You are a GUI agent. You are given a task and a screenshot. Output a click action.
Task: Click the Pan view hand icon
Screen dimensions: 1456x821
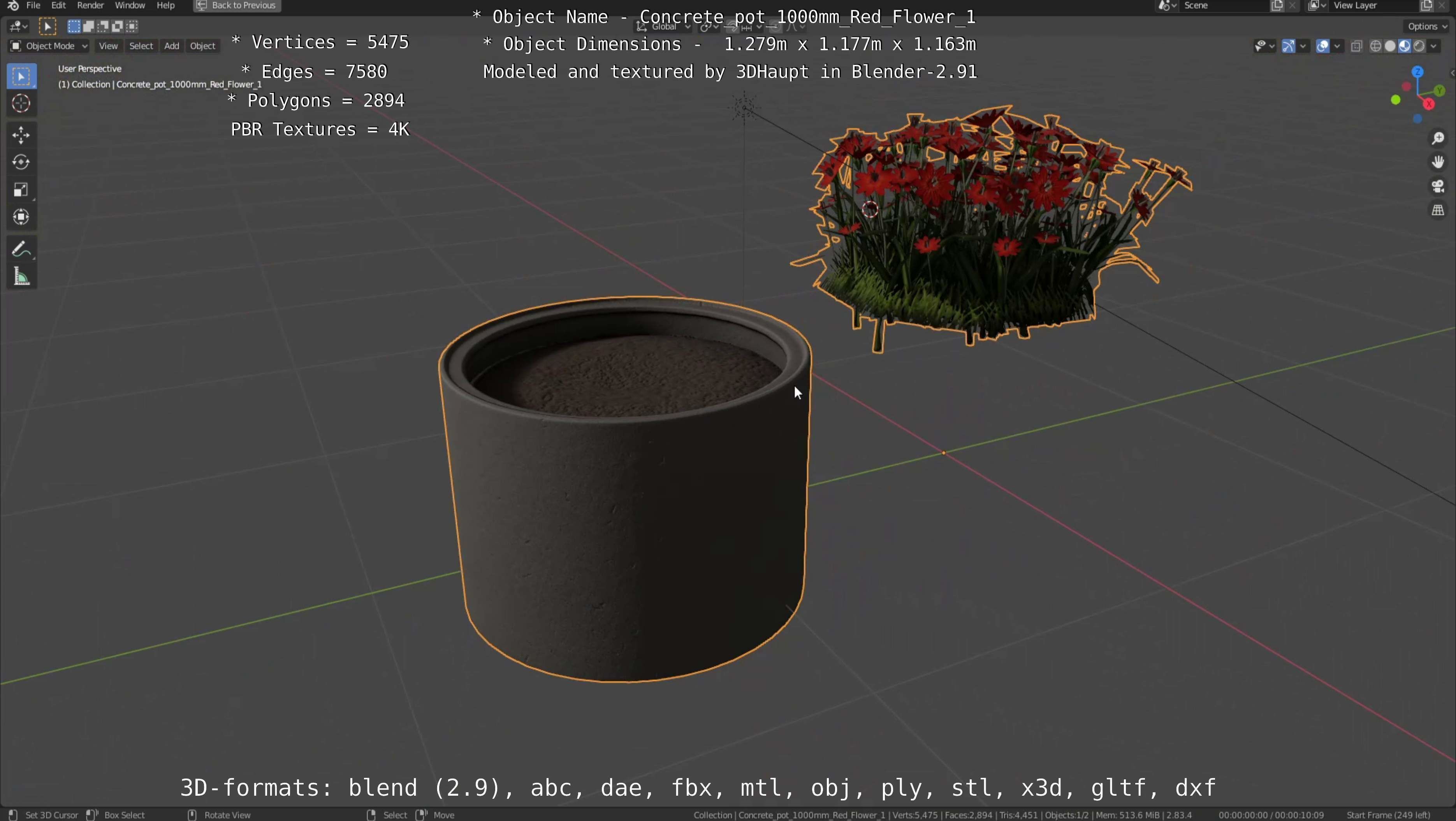tap(1438, 162)
